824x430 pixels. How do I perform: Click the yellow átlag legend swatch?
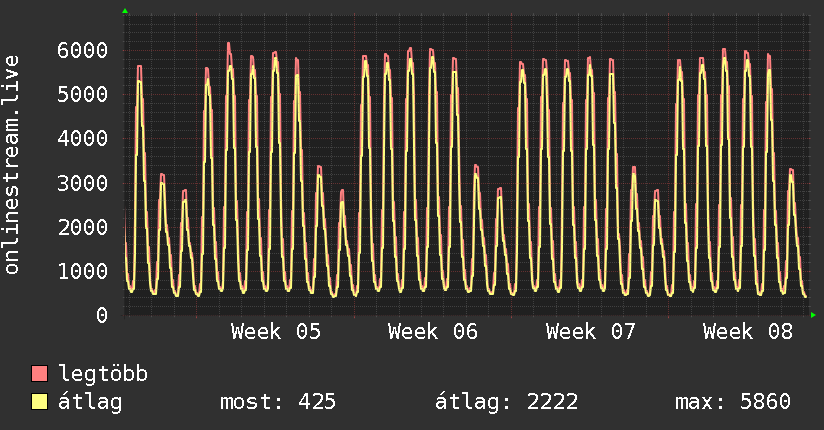tap(39, 402)
